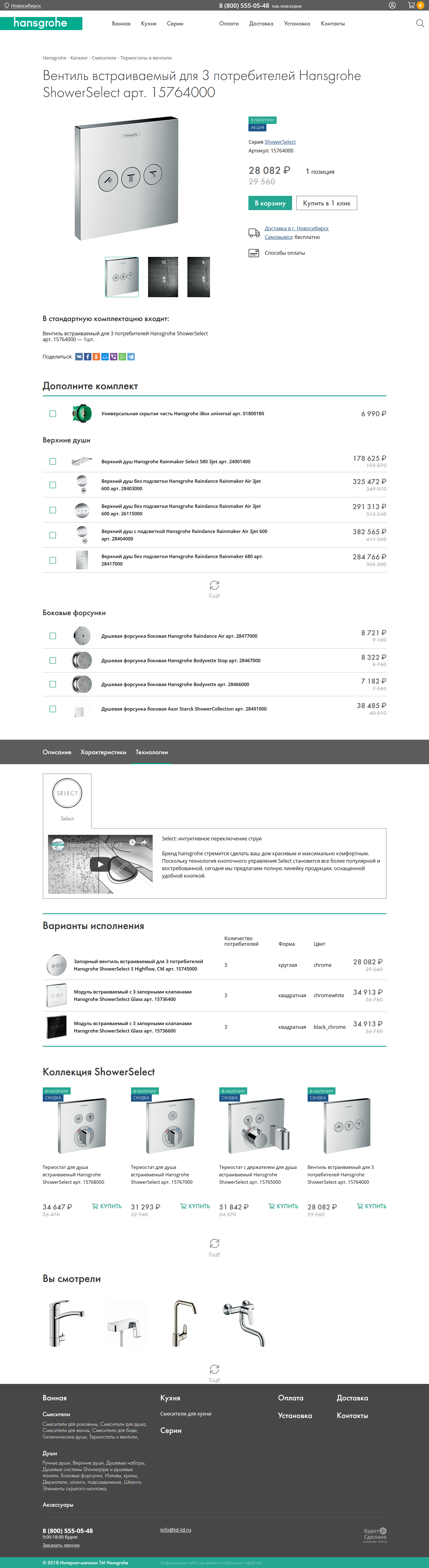Open Доставка в г. Новосибирск link

[296, 229]
